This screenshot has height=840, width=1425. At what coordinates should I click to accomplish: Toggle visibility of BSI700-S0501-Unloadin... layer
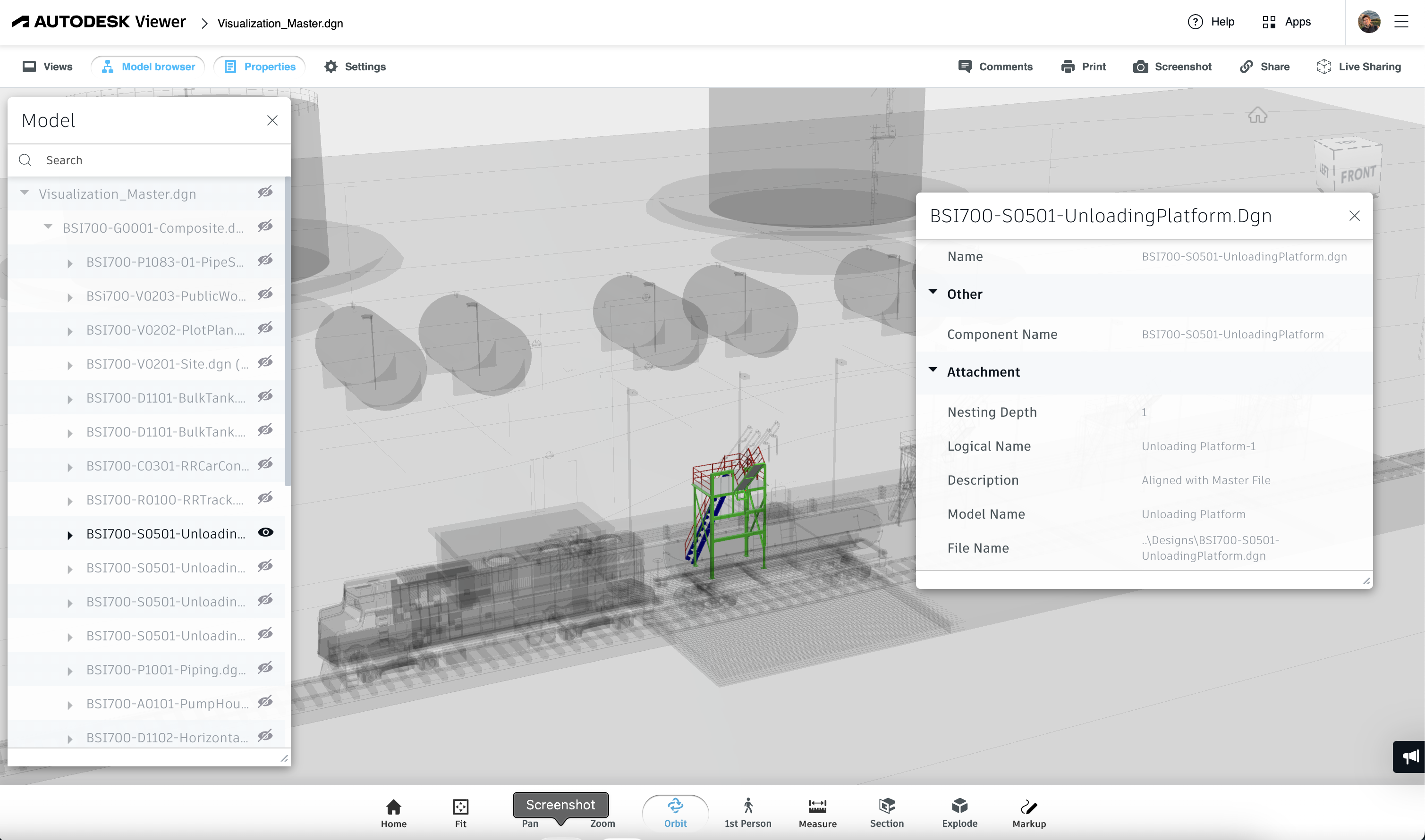[265, 532]
